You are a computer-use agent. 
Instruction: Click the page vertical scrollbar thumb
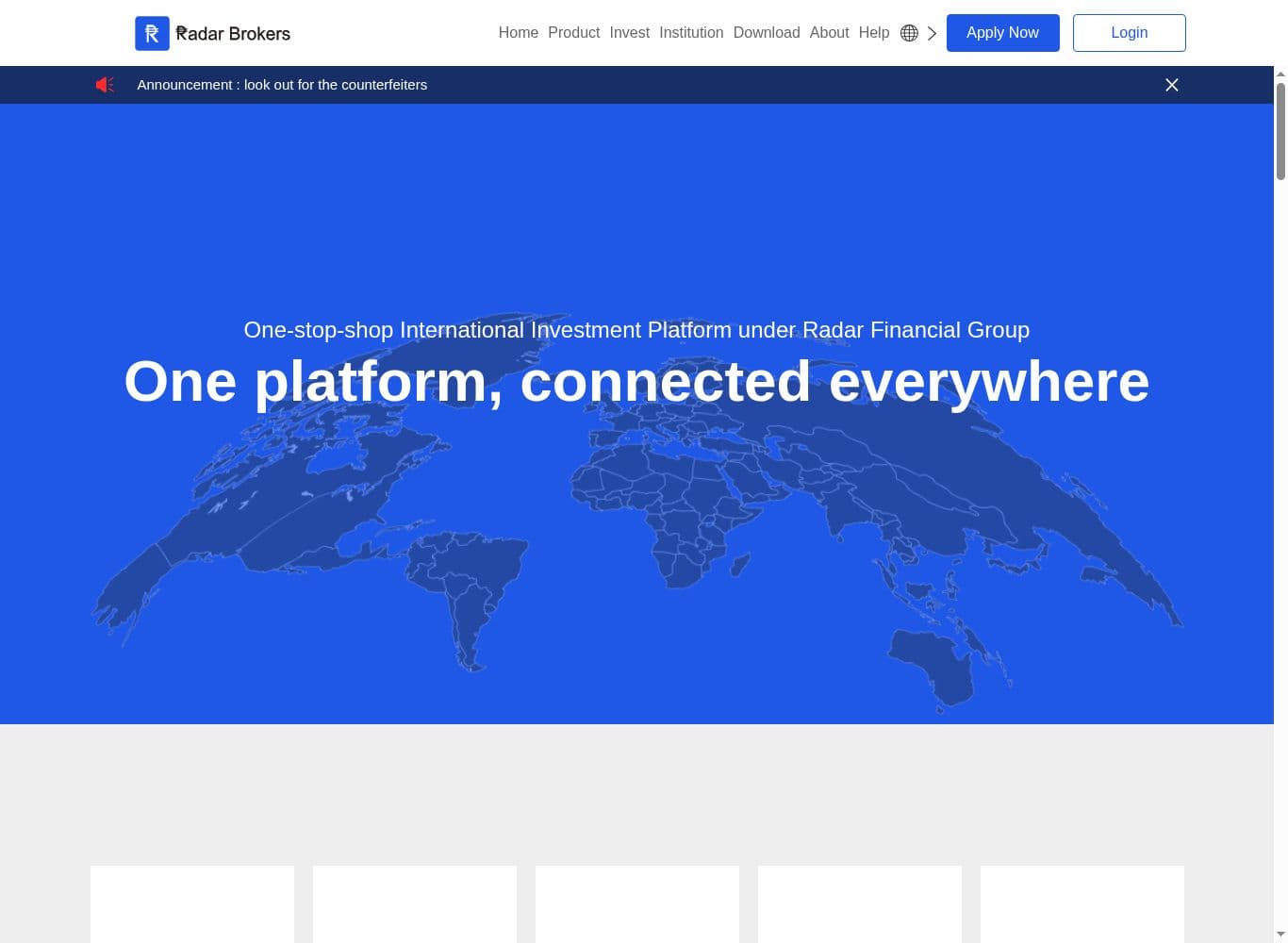(1280, 131)
